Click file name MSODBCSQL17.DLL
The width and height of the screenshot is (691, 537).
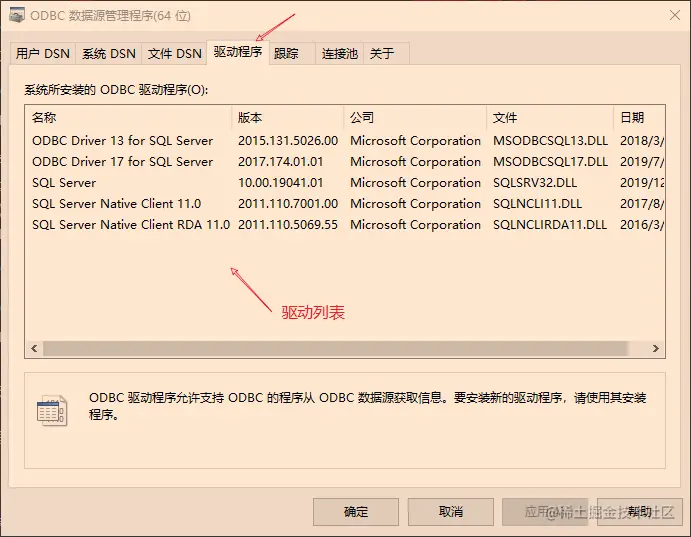550,162
